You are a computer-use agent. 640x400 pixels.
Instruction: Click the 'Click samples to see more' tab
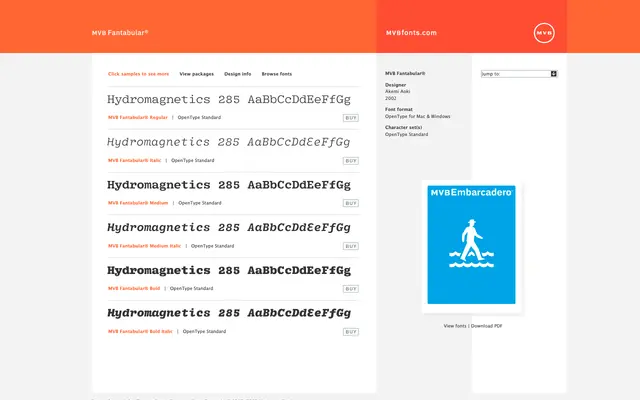click(138, 74)
